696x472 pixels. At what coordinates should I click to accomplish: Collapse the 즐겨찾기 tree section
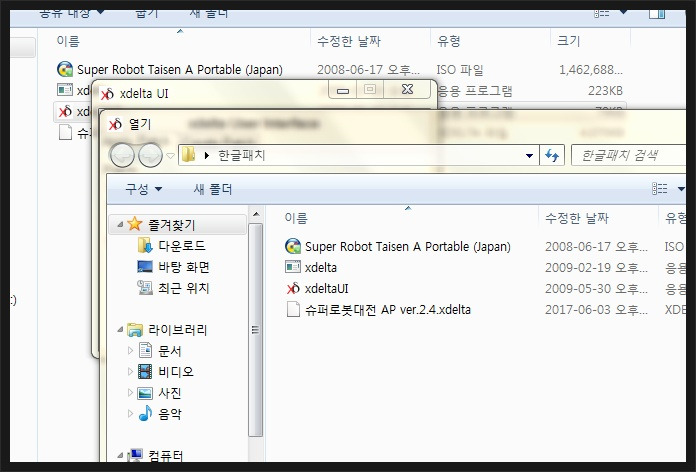(120, 225)
